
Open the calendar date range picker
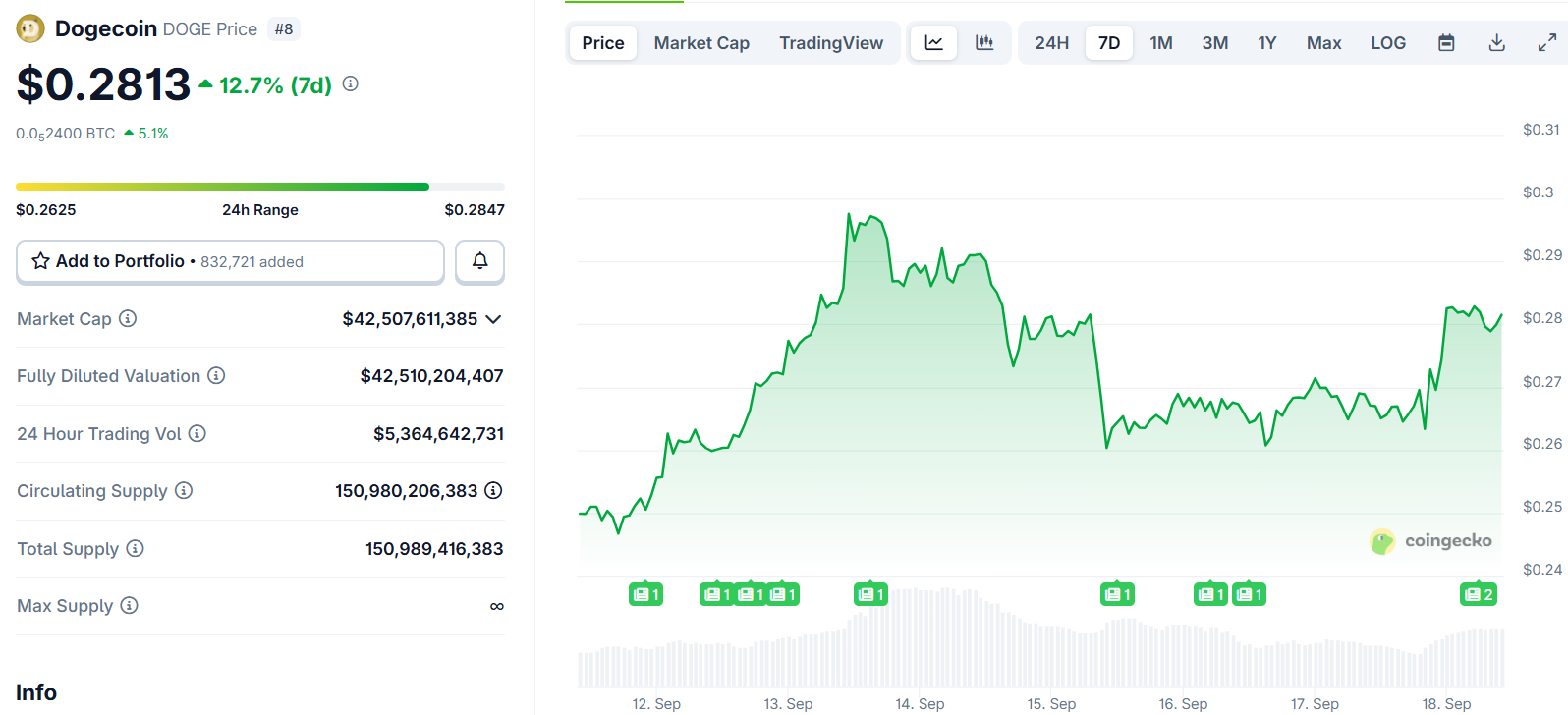coord(1446,43)
